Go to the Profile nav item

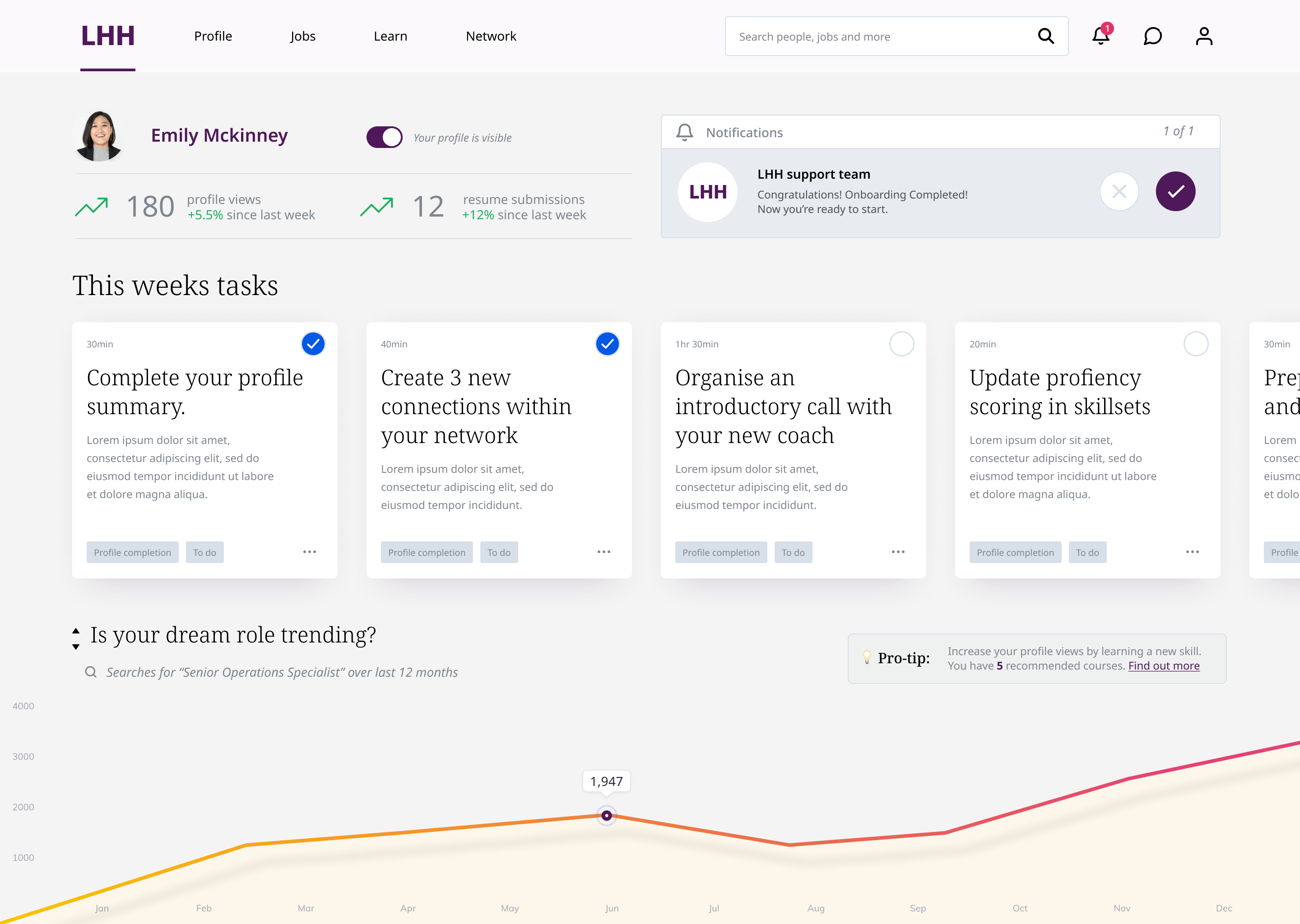coord(213,37)
